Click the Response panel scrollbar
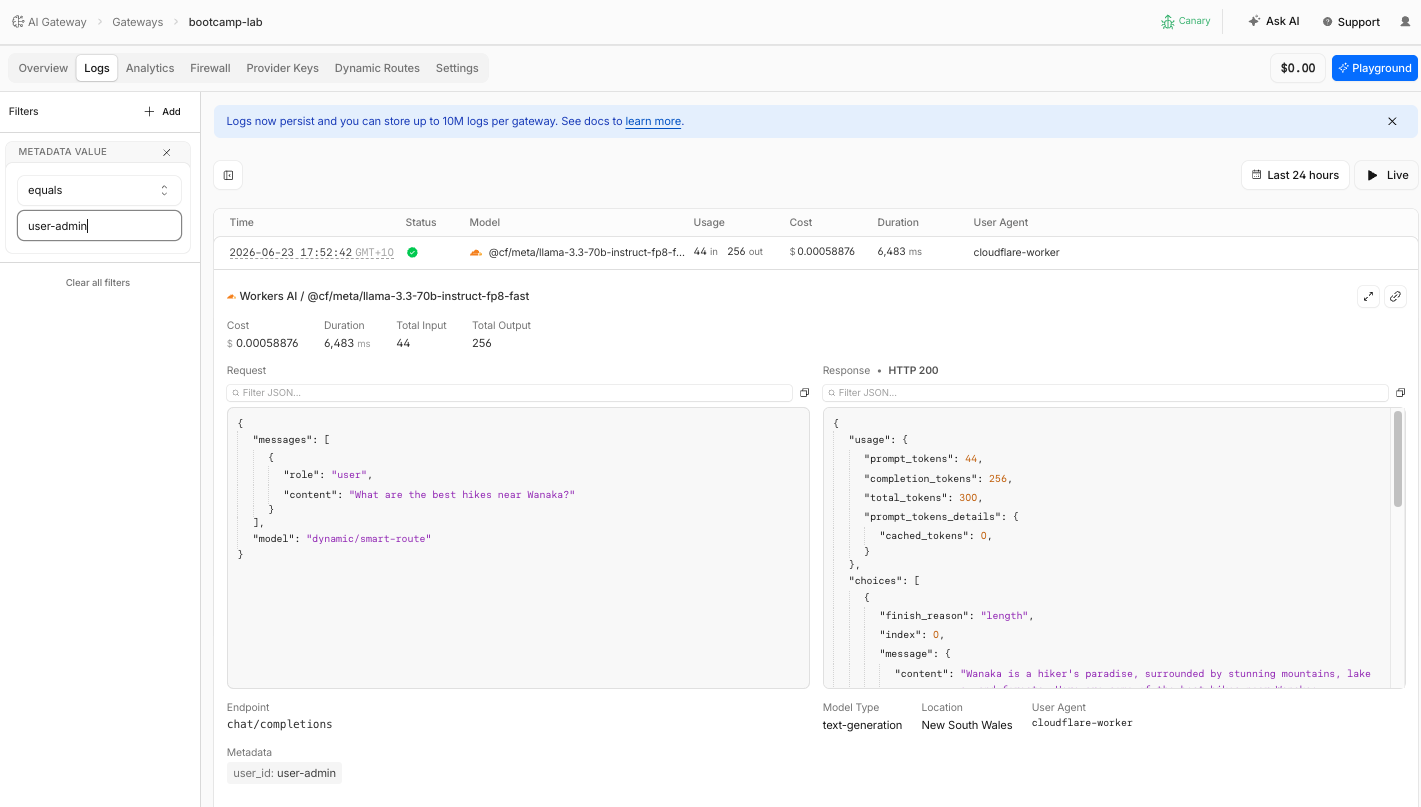 click(x=1397, y=460)
